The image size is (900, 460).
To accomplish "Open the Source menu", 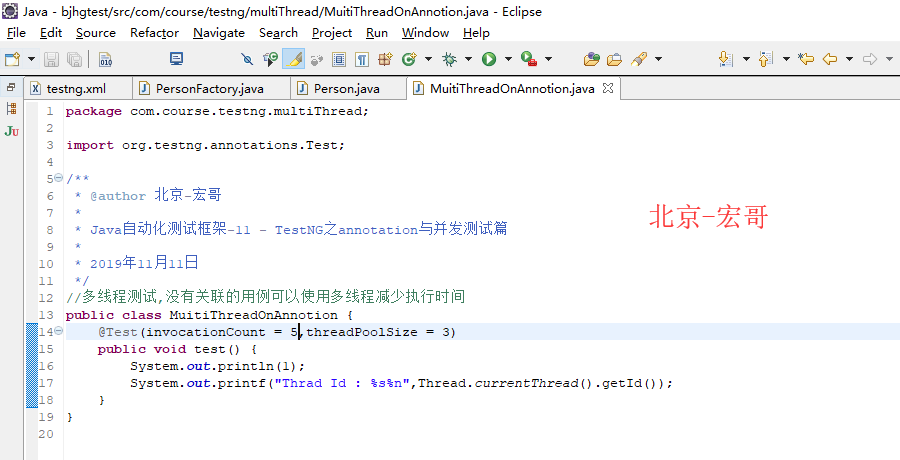I will tap(96, 33).
